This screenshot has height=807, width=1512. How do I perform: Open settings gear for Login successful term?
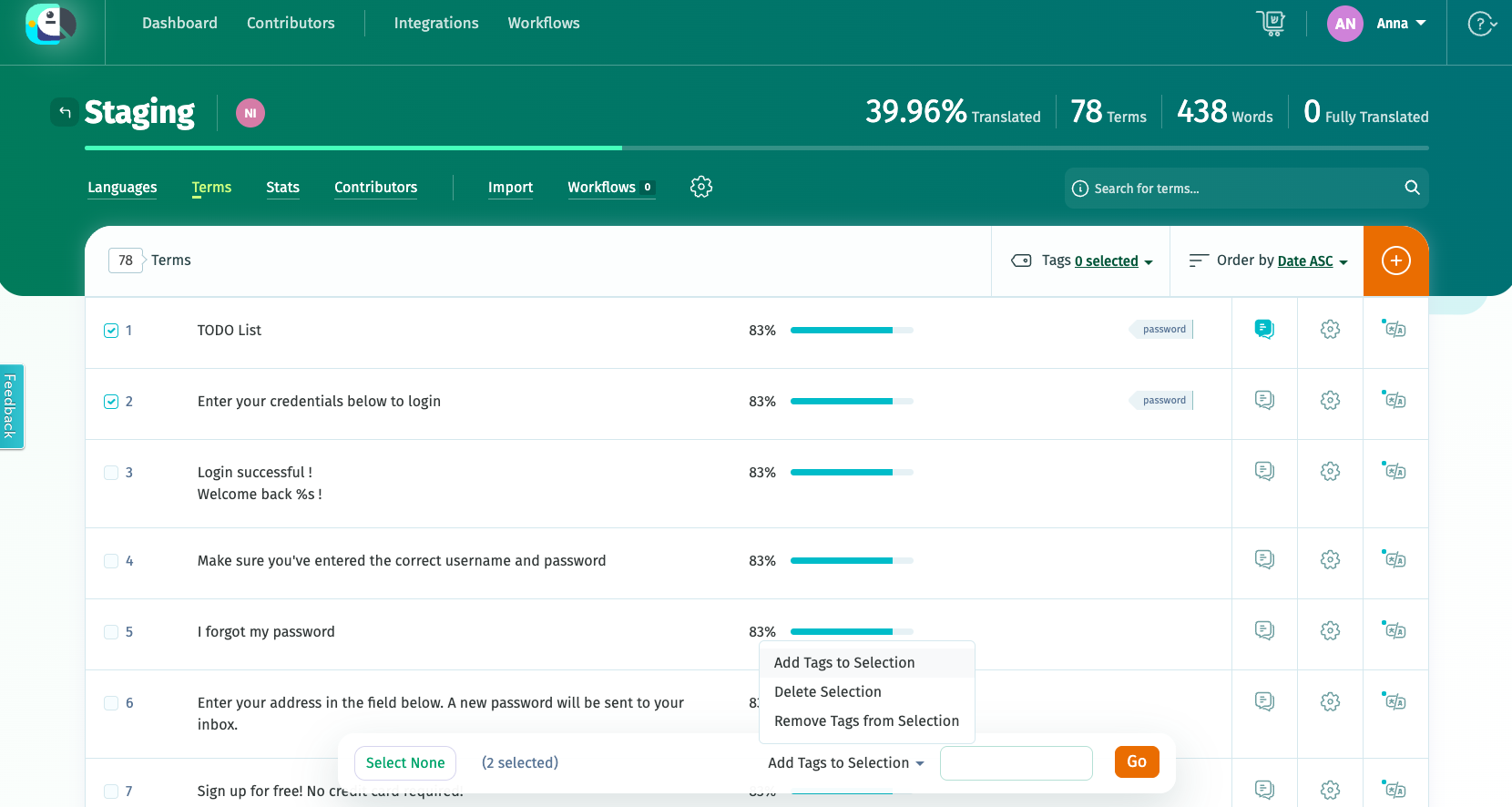(1330, 471)
